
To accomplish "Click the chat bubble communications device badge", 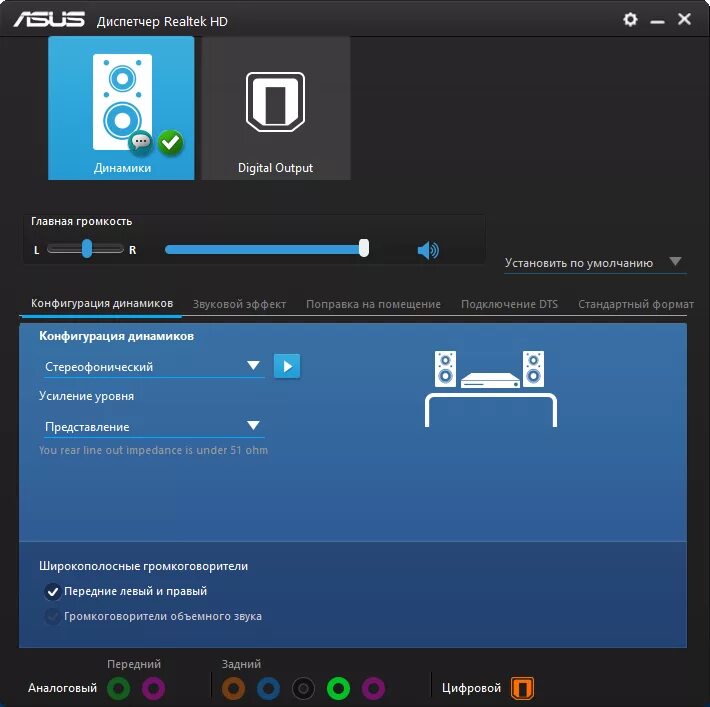I will [141, 142].
